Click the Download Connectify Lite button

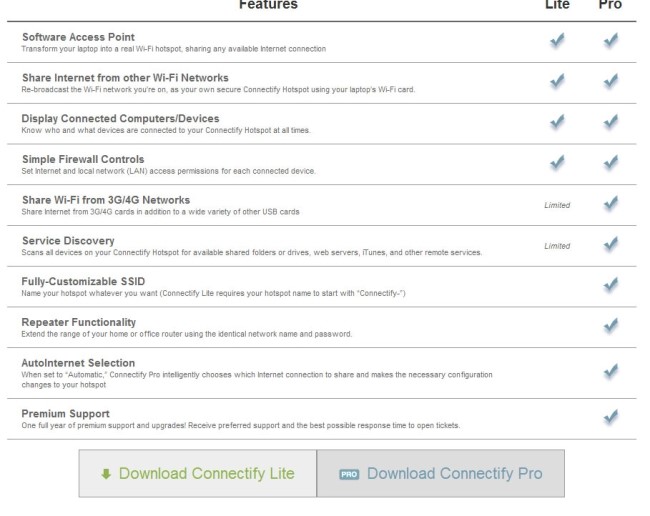coord(197,473)
